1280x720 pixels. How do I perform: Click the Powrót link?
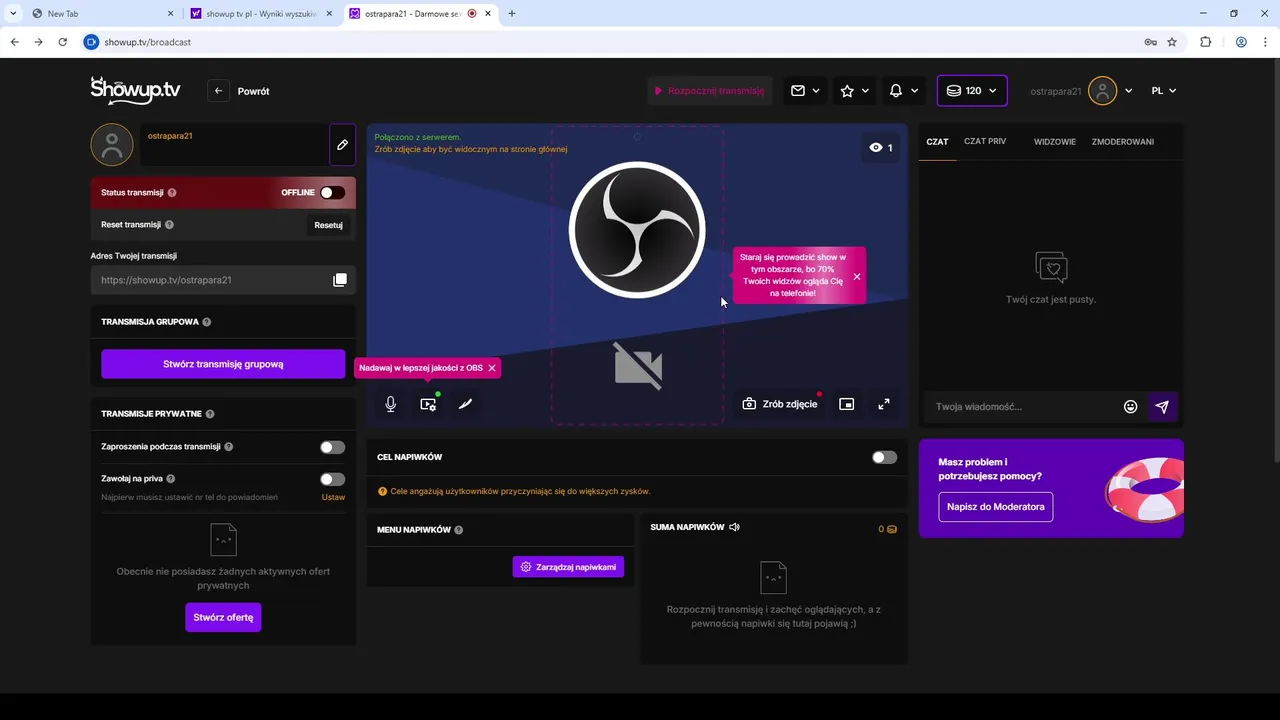[x=253, y=91]
